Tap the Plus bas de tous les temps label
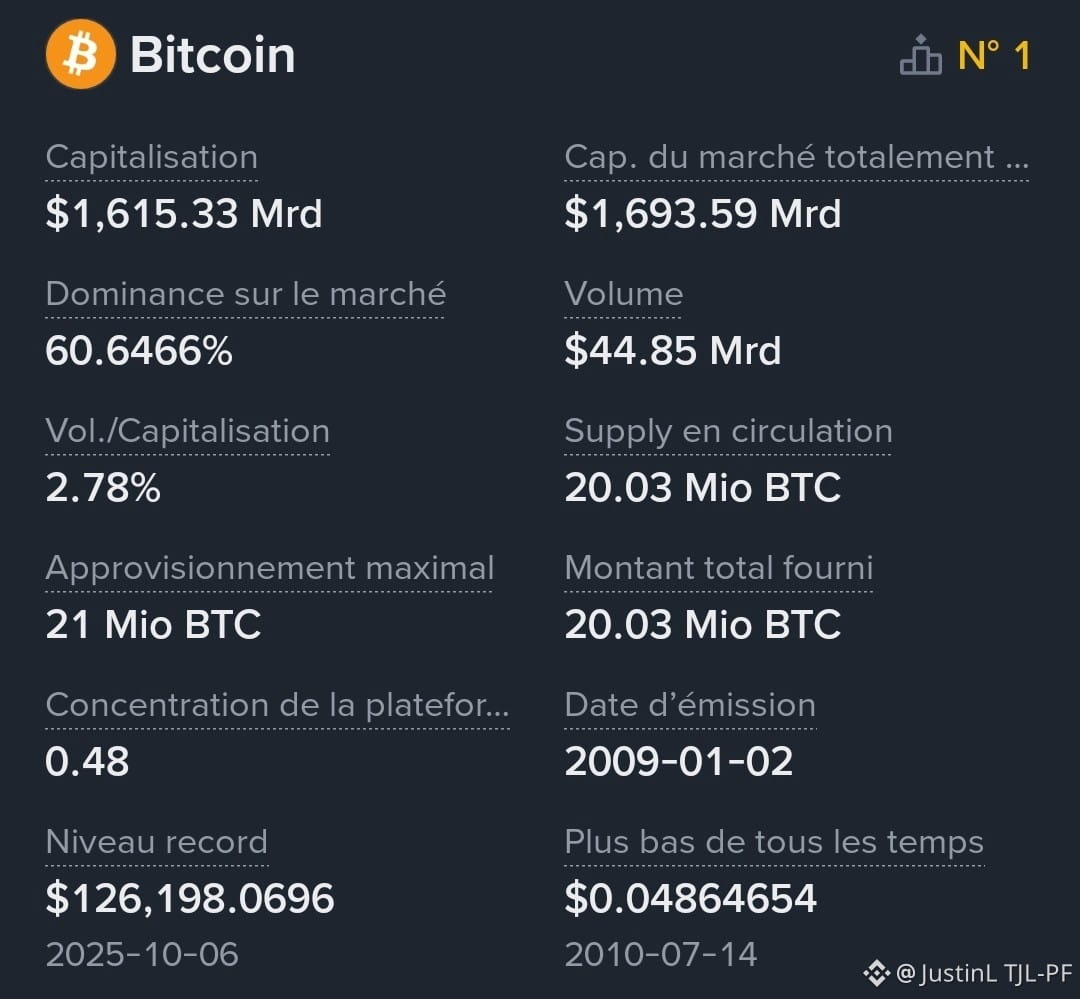The image size is (1080, 999). tap(773, 842)
